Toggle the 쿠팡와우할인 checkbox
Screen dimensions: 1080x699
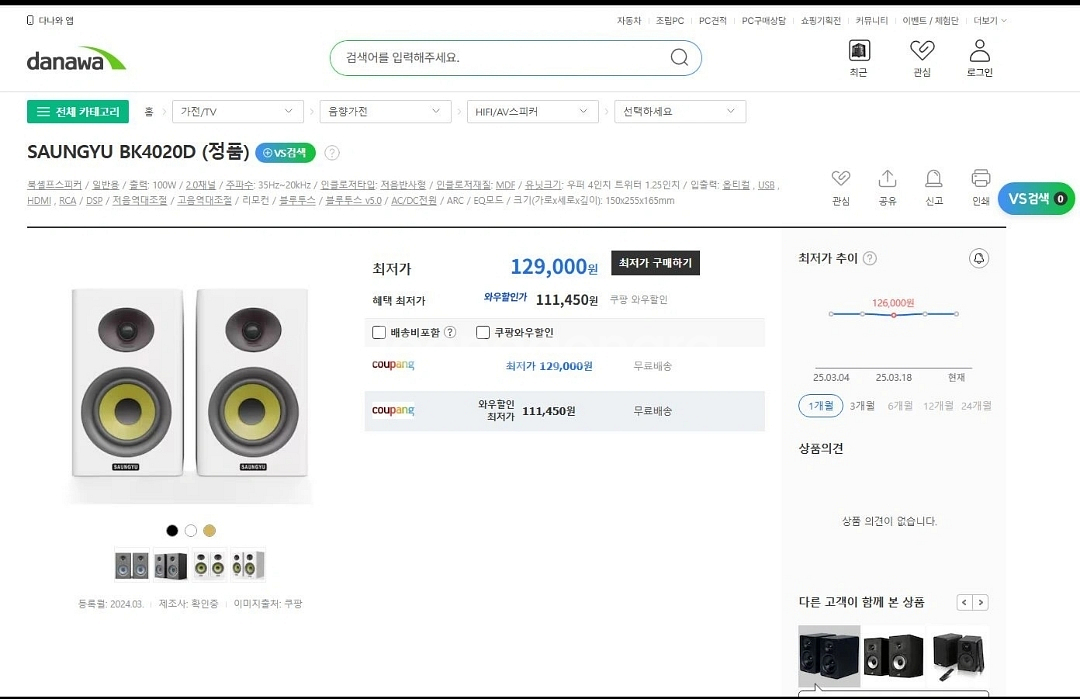point(483,333)
